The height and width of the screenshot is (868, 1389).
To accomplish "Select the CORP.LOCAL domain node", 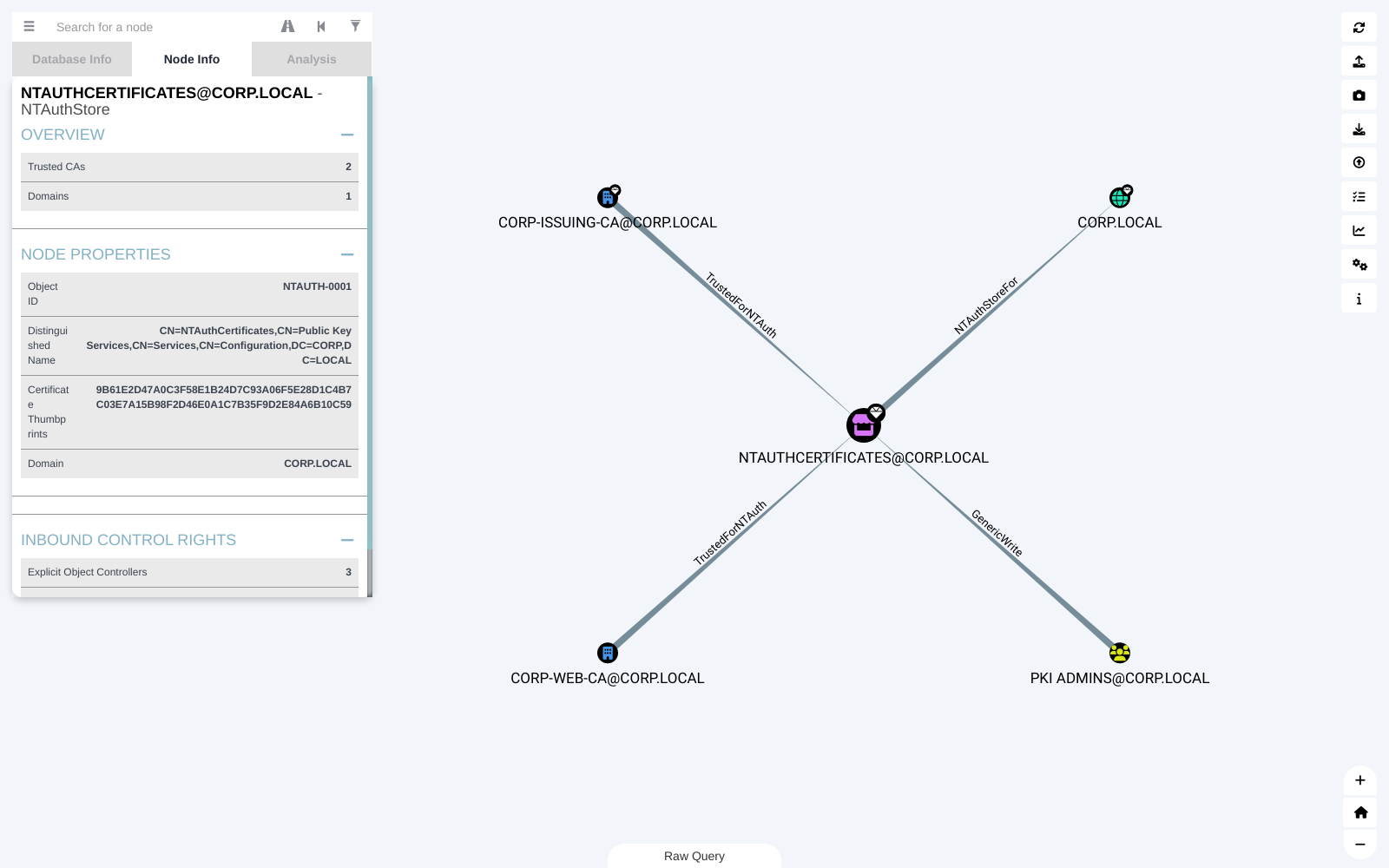I will click(1120, 198).
